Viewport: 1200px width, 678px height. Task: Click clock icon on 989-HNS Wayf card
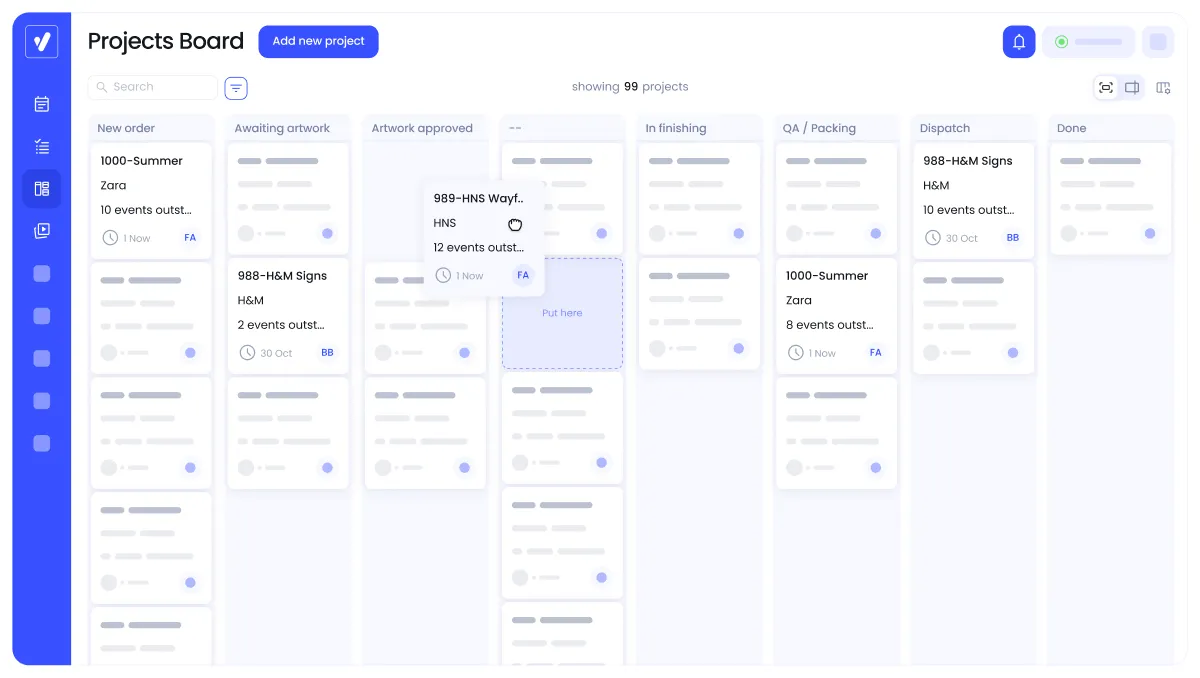click(x=443, y=275)
